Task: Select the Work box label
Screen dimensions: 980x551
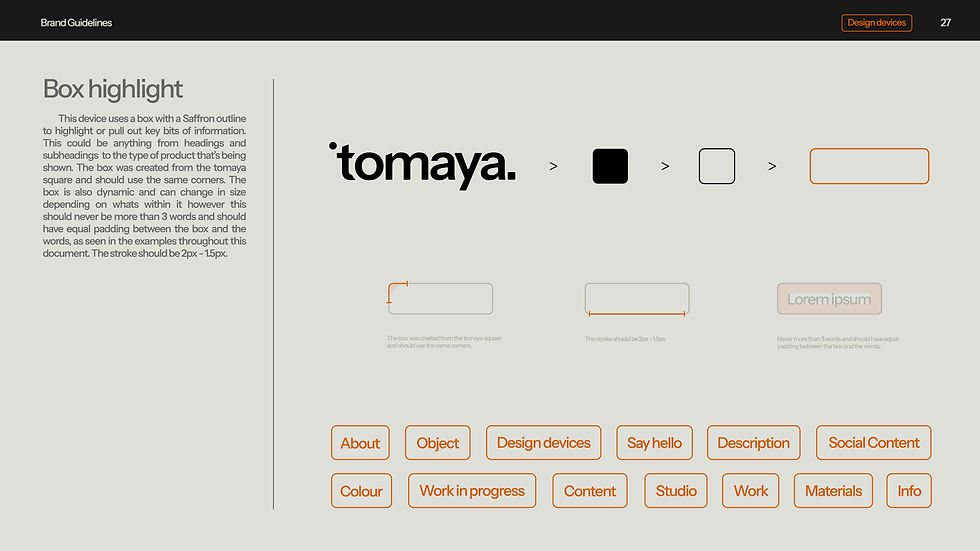Action: [x=751, y=491]
